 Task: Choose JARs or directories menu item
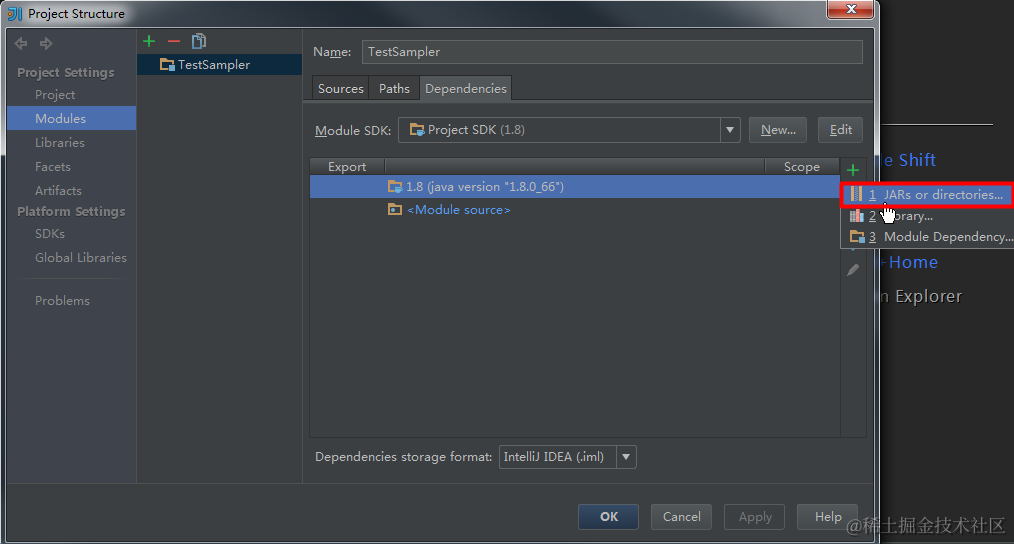click(927, 195)
